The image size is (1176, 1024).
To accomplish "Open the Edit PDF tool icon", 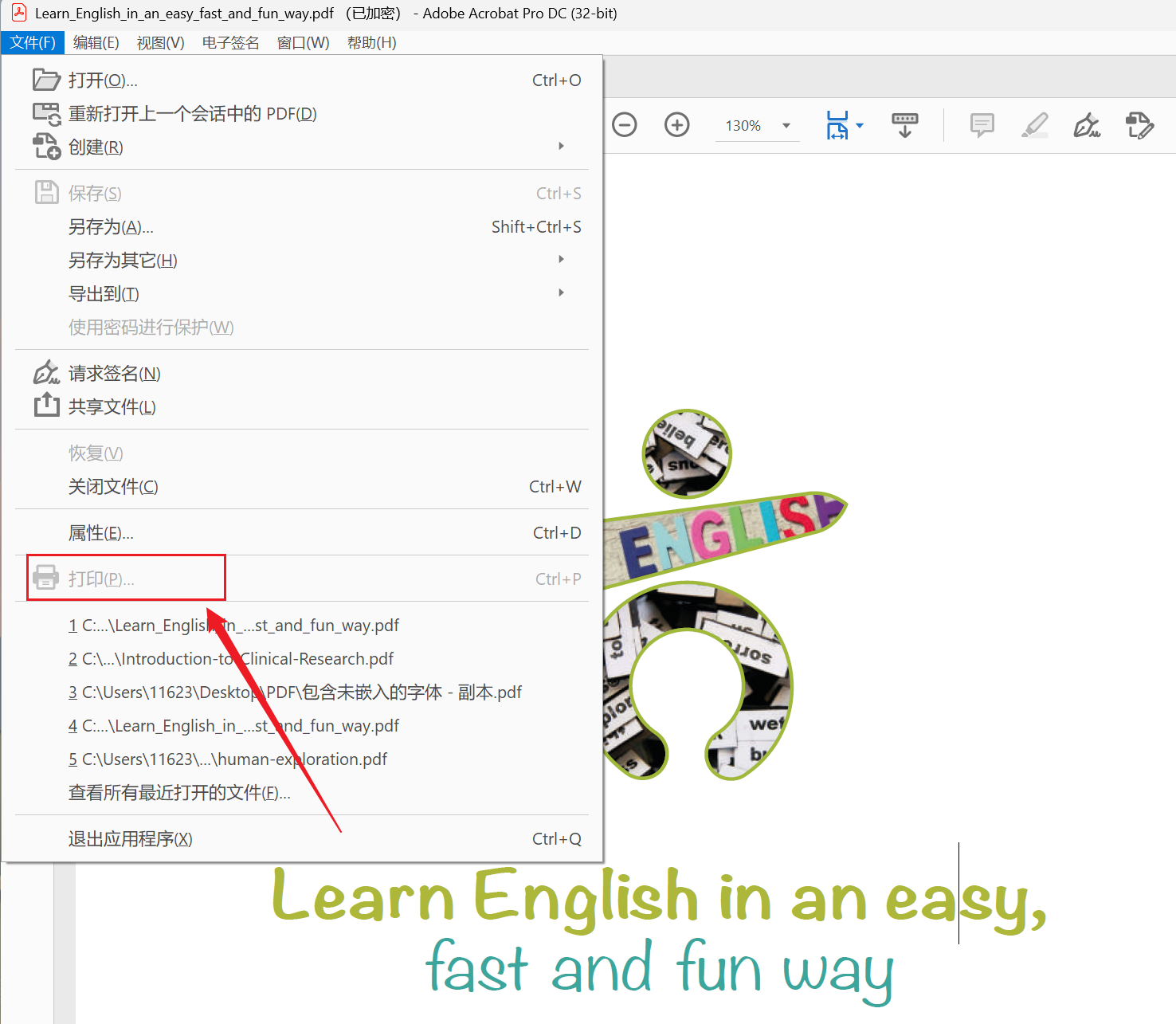I will 1139,125.
